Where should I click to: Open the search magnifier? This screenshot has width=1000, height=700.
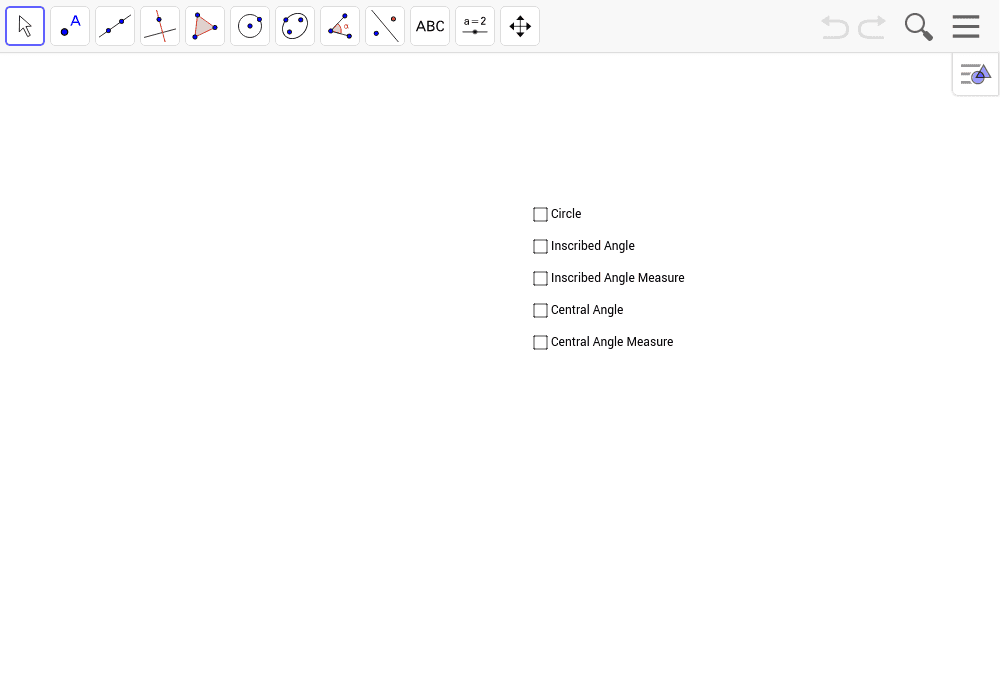click(x=918, y=27)
